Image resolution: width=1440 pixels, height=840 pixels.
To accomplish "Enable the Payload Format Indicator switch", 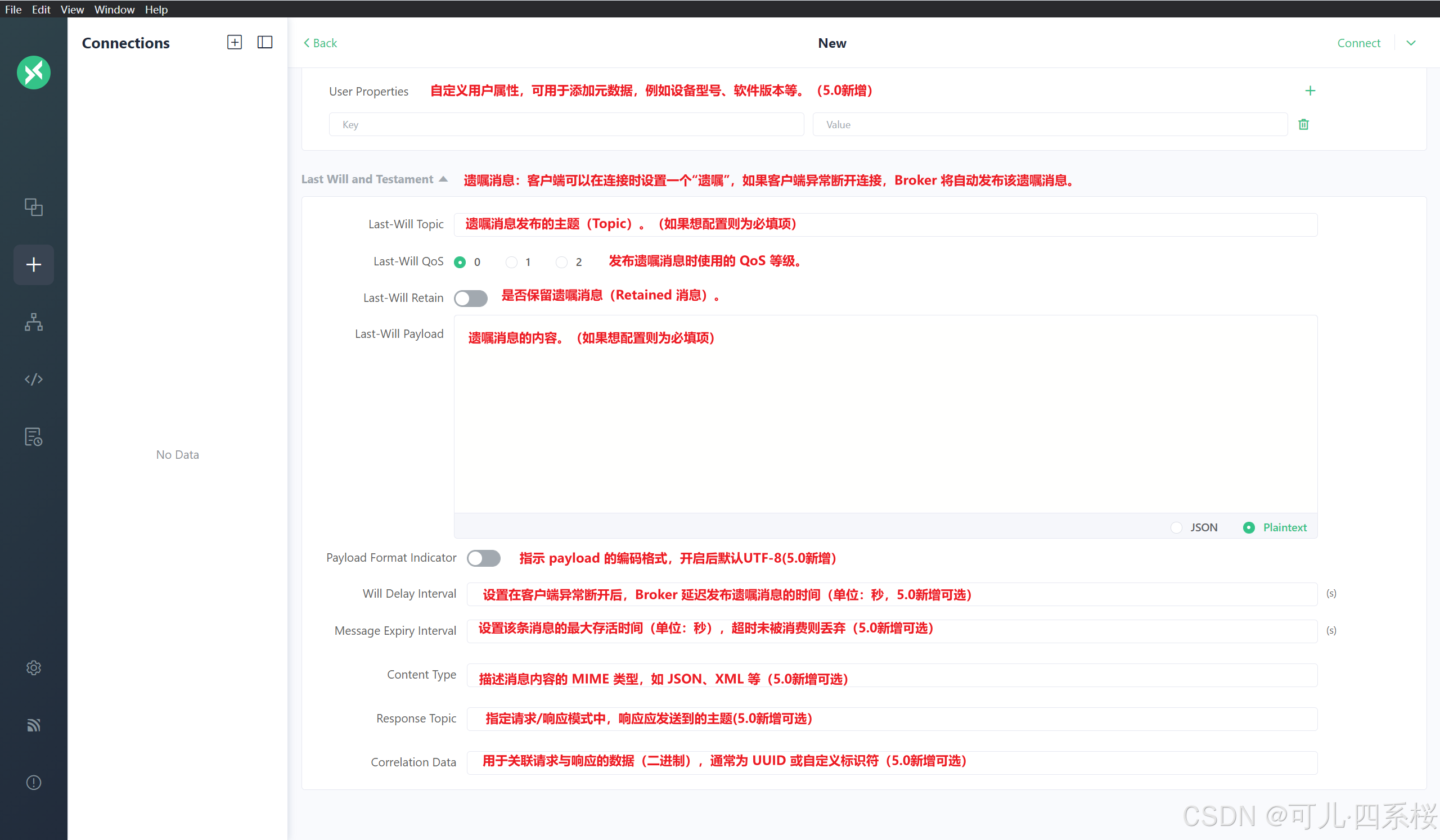I will [x=483, y=558].
